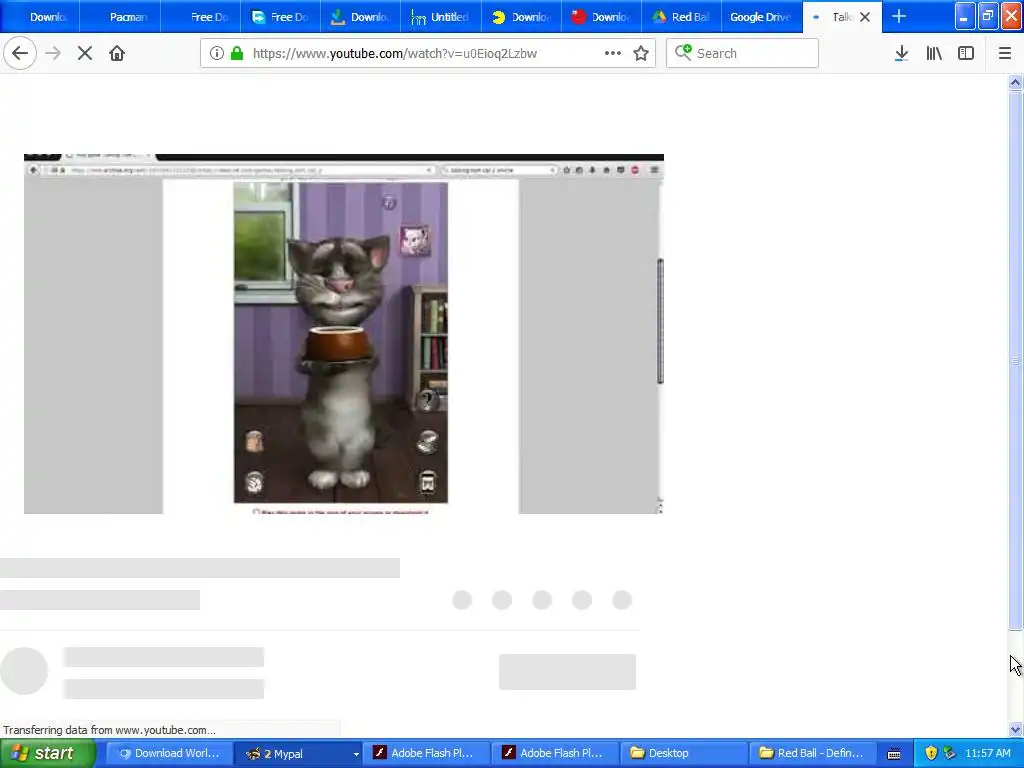Expand the 2 Mypal taskbar group

pyautogui.click(x=297, y=753)
